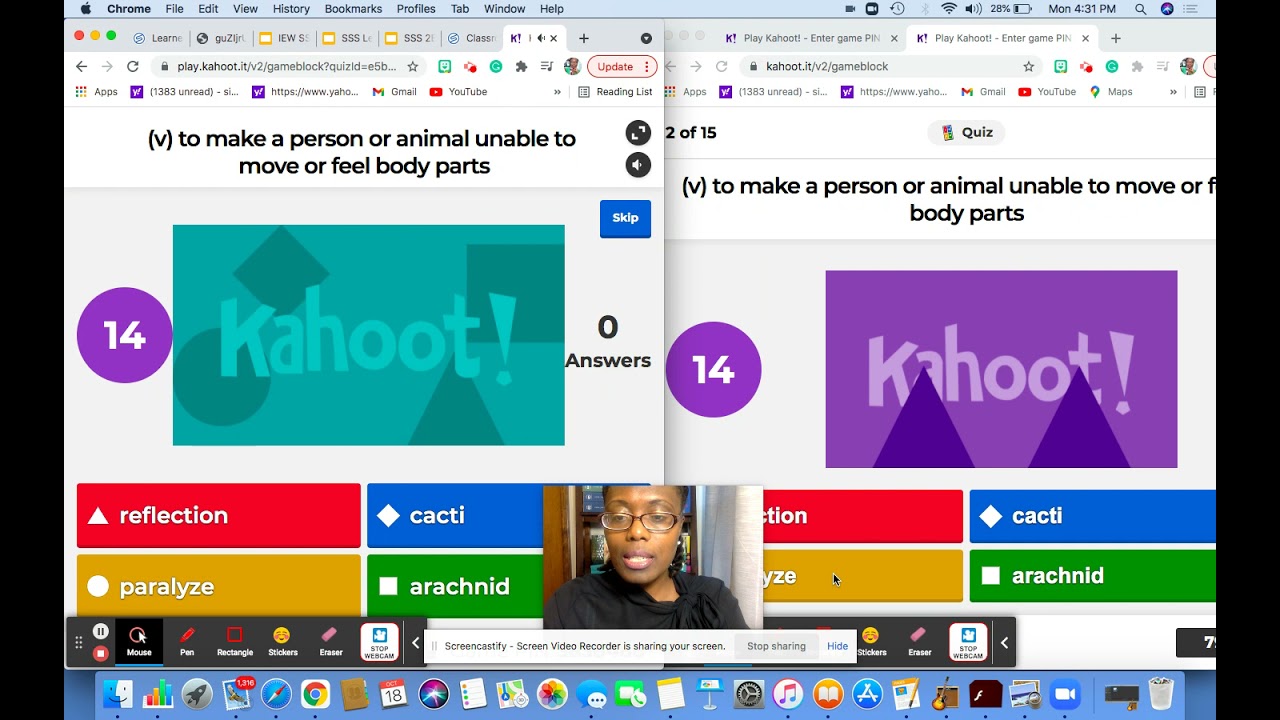The image size is (1280, 720).
Task: Go back in left Chrome window
Action: 82,66
